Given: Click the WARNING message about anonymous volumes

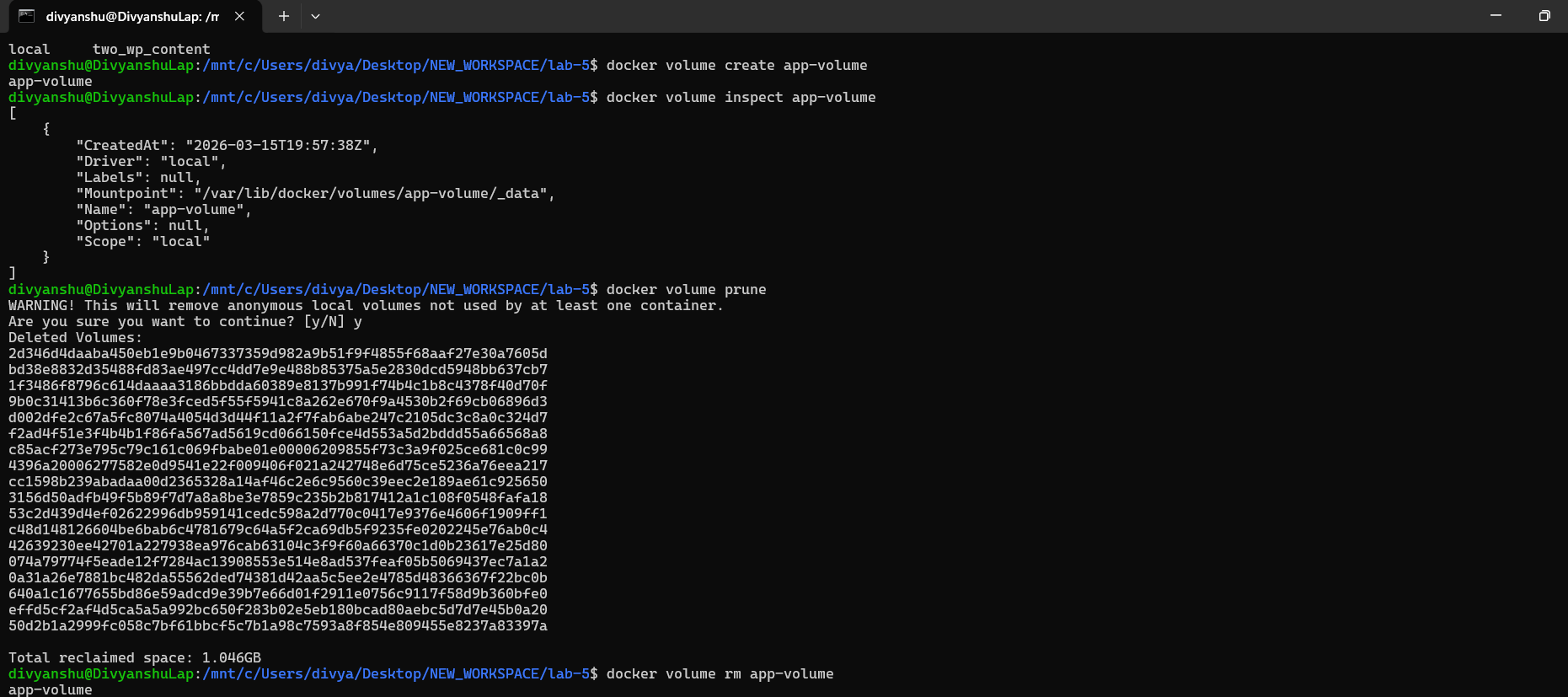Looking at the screenshot, I should click(x=366, y=306).
